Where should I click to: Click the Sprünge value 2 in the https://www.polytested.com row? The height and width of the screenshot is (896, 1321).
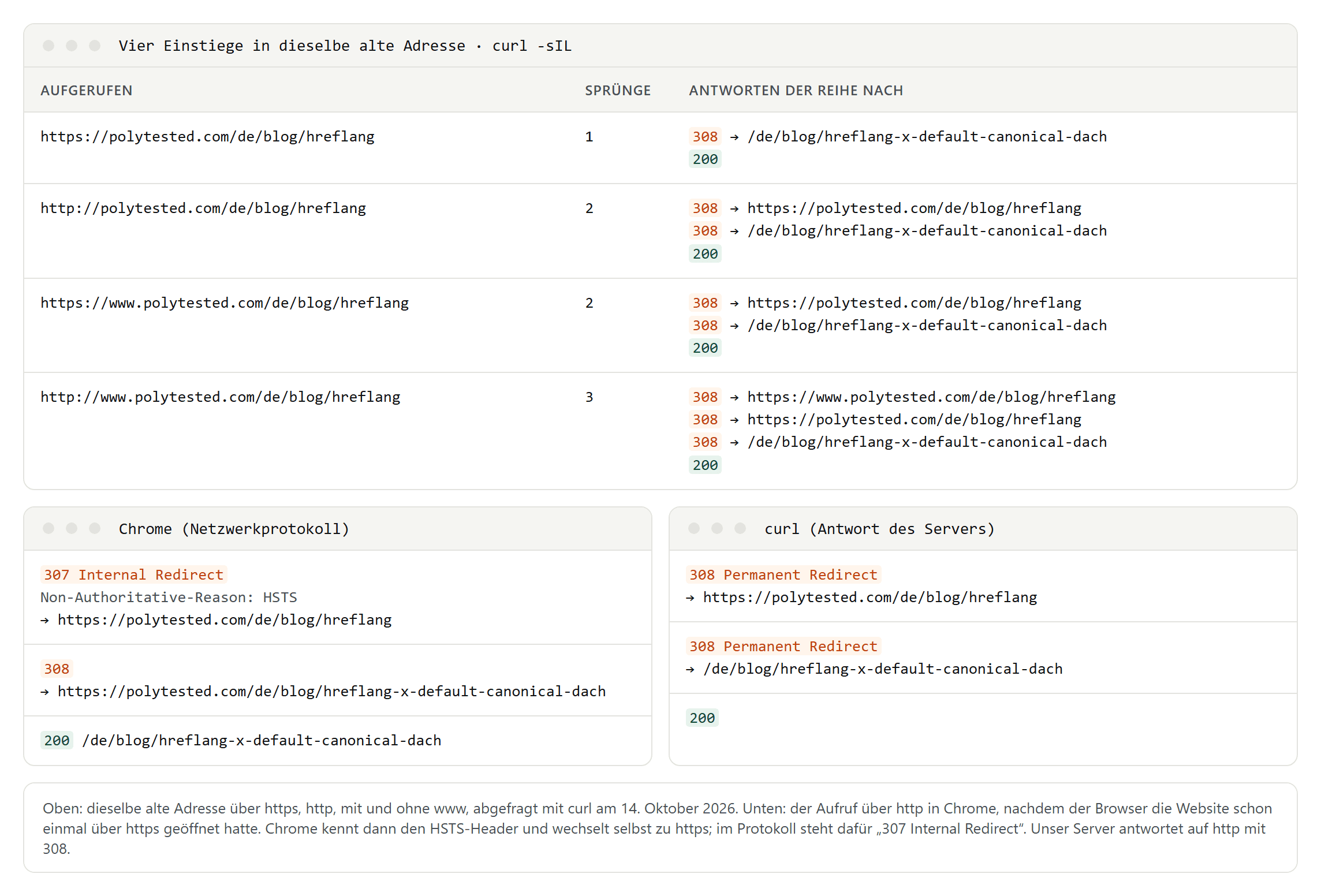click(x=589, y=303)
